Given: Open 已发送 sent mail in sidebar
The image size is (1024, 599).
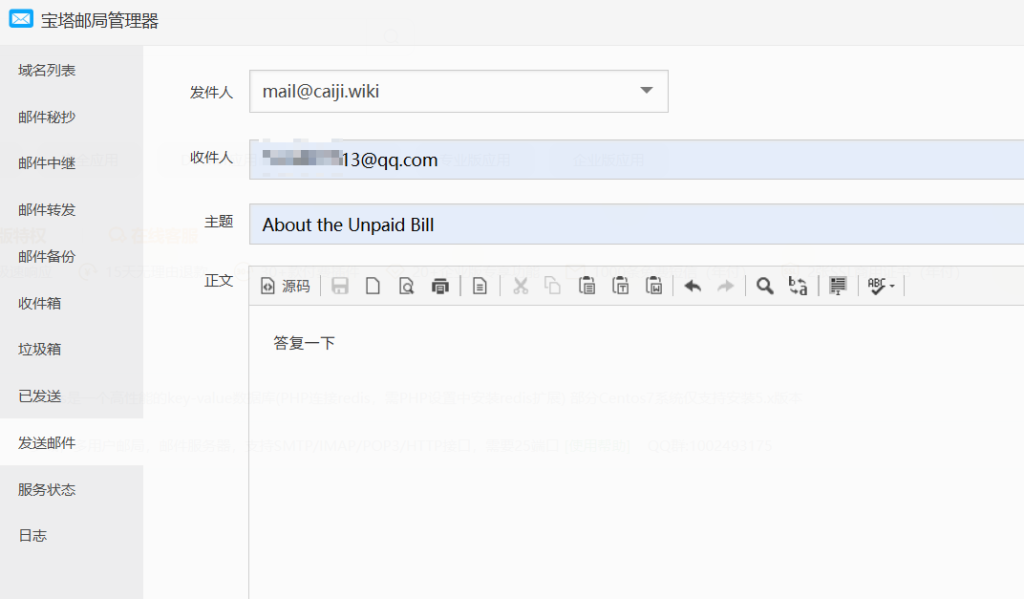Looking at the screenshot, I should point(40,396).
